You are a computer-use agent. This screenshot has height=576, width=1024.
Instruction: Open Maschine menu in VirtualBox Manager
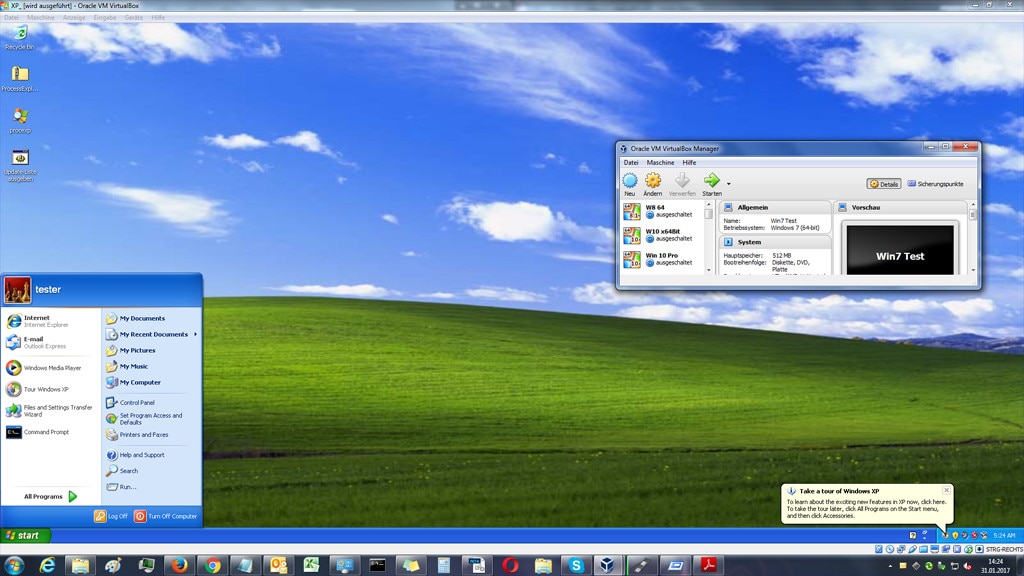660,163
